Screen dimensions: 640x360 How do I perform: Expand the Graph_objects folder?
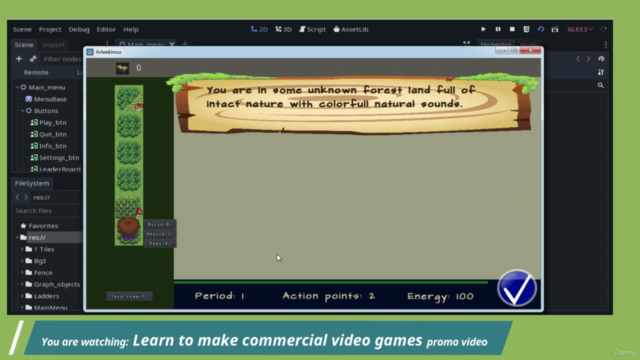tap(22, 284)
